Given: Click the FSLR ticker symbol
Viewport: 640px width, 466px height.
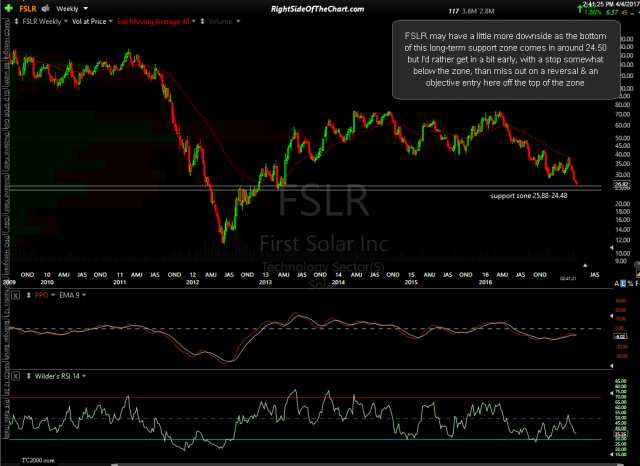Looking at the screenshot, I should point(28,9).
